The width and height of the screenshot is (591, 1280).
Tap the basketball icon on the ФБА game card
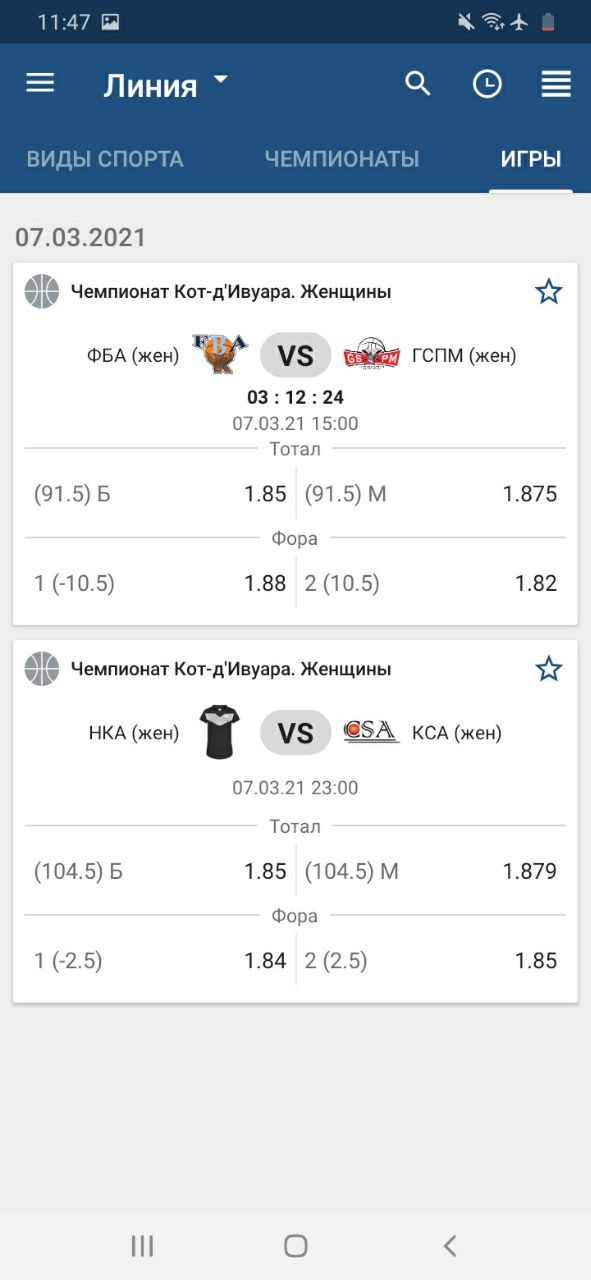(x=42, y=292)
